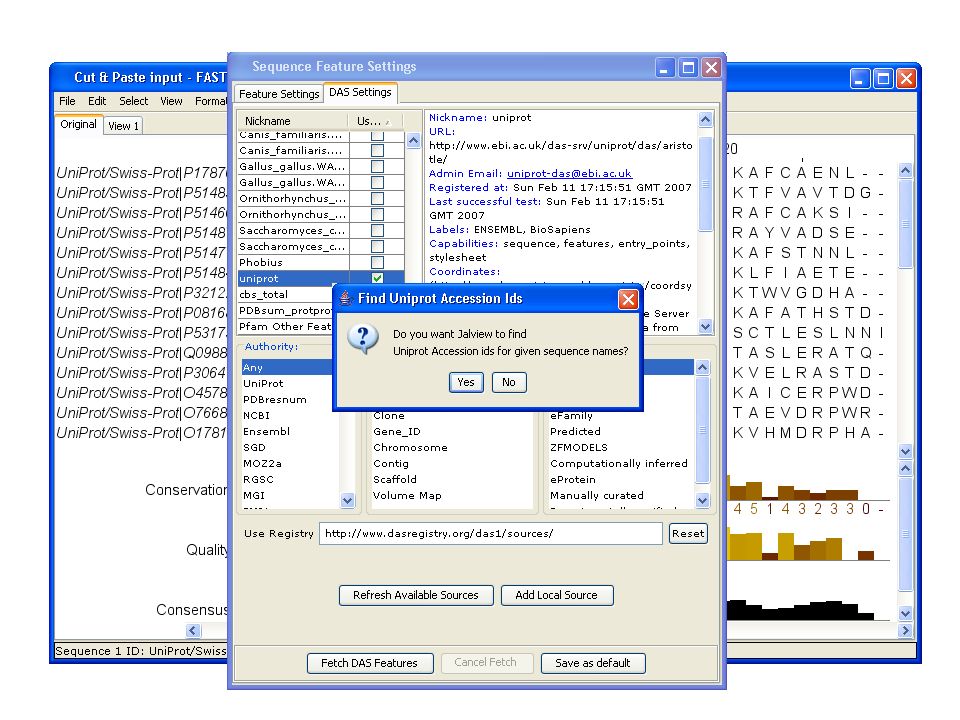Click the details pane scrollbar thumb

click(705, 184)
